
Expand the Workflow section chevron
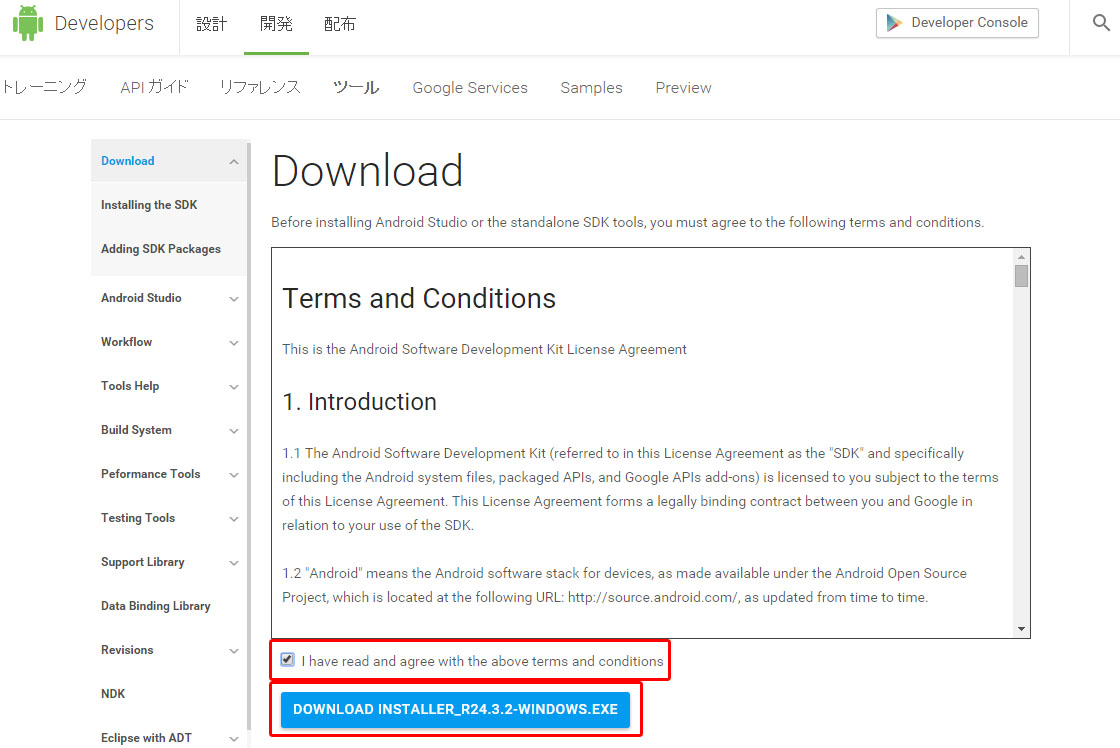[x=234, y=343]
